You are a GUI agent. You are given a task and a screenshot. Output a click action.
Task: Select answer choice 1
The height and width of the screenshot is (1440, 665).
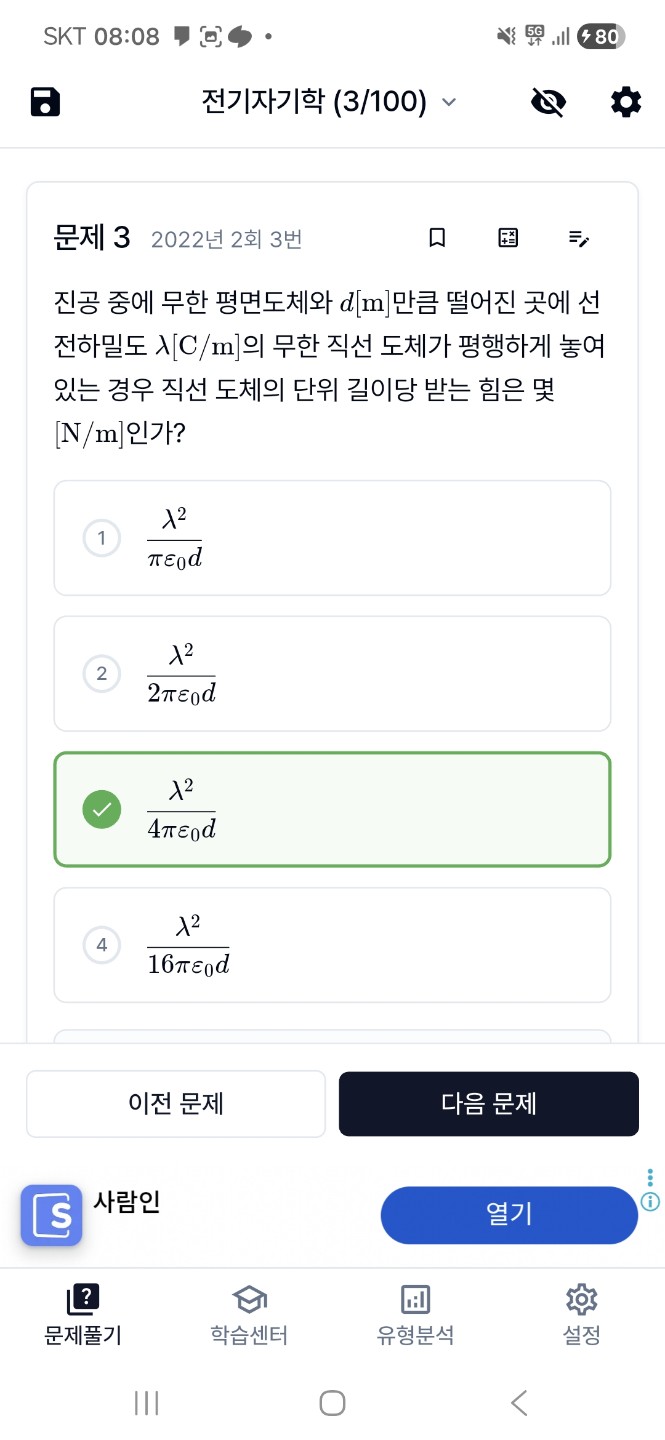332,538
